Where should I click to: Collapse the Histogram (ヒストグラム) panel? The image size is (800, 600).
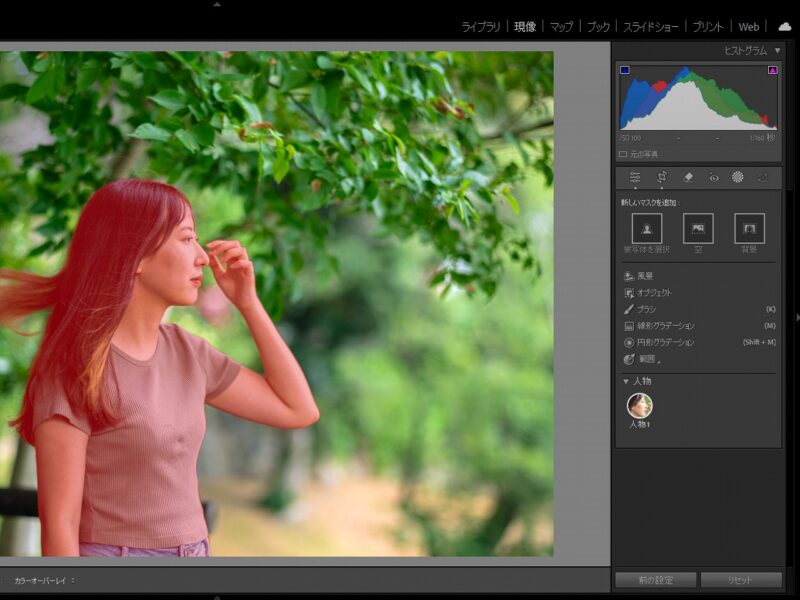[x=777, y=50]
